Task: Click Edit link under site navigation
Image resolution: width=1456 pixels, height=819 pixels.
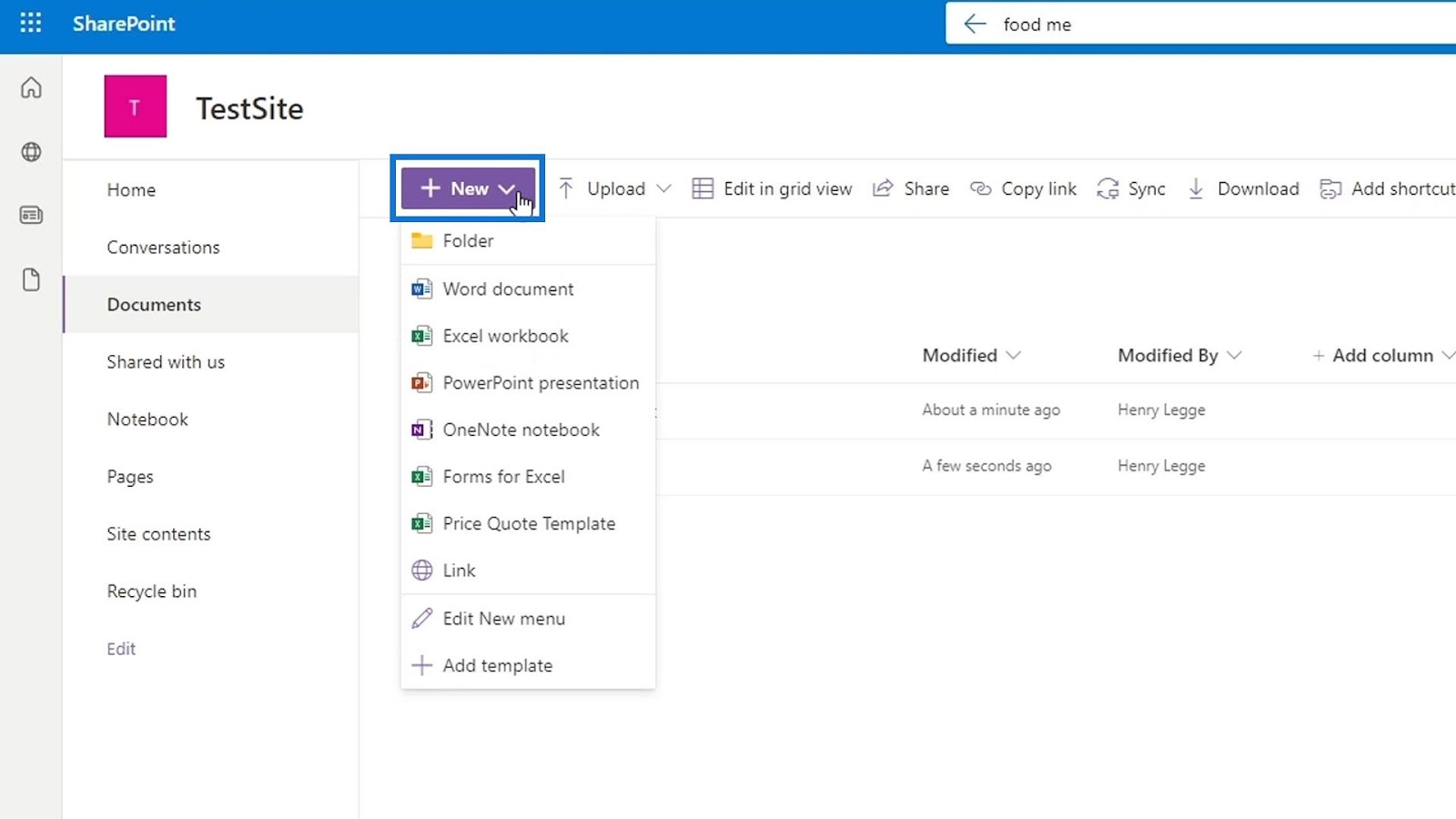Action: click(121, 649)
